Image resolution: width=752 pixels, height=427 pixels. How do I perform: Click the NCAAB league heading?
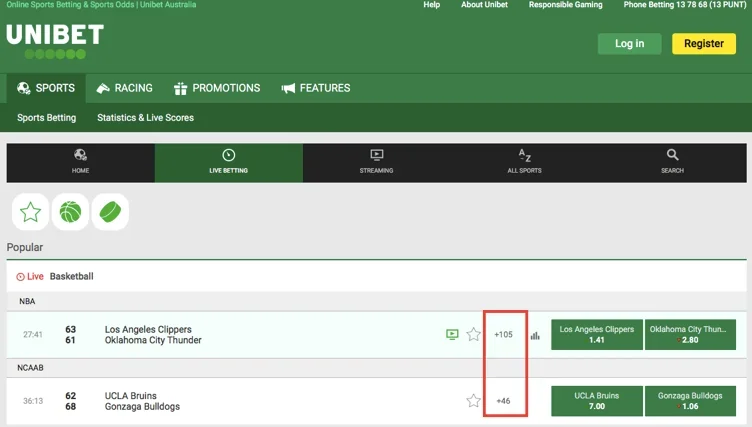coord(30,368)
